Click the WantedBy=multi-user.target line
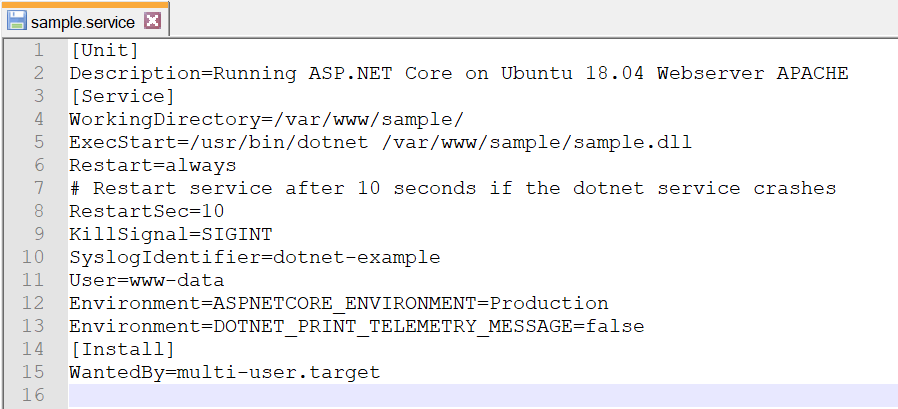The image size is (898, 409). [224, 372]
